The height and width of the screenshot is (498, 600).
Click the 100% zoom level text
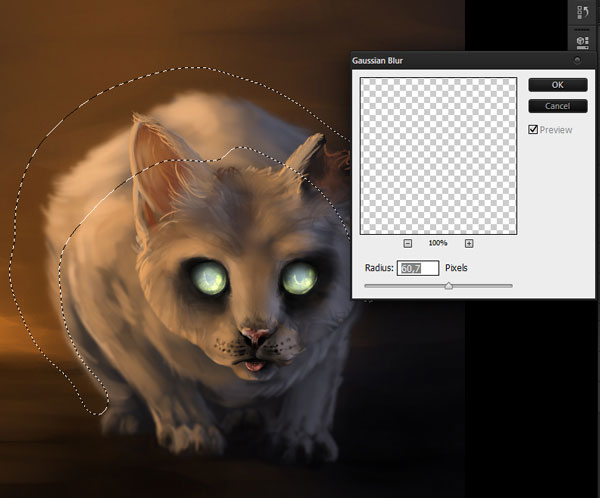[438, 243]
